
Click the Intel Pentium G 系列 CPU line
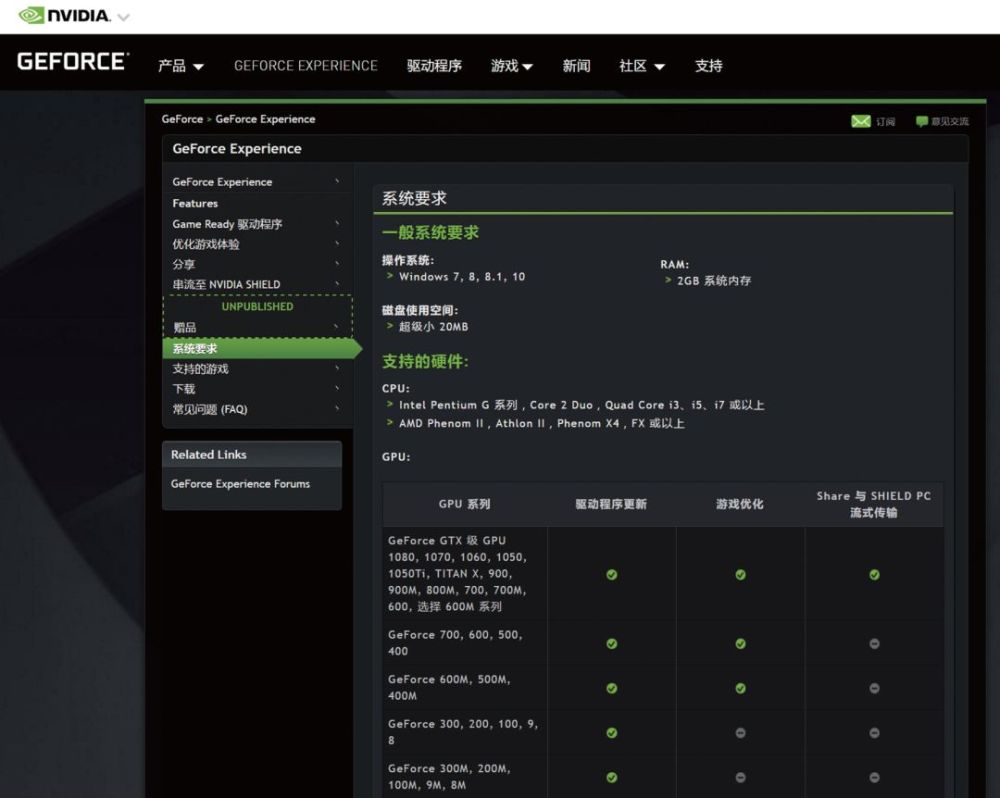point(582,405)
